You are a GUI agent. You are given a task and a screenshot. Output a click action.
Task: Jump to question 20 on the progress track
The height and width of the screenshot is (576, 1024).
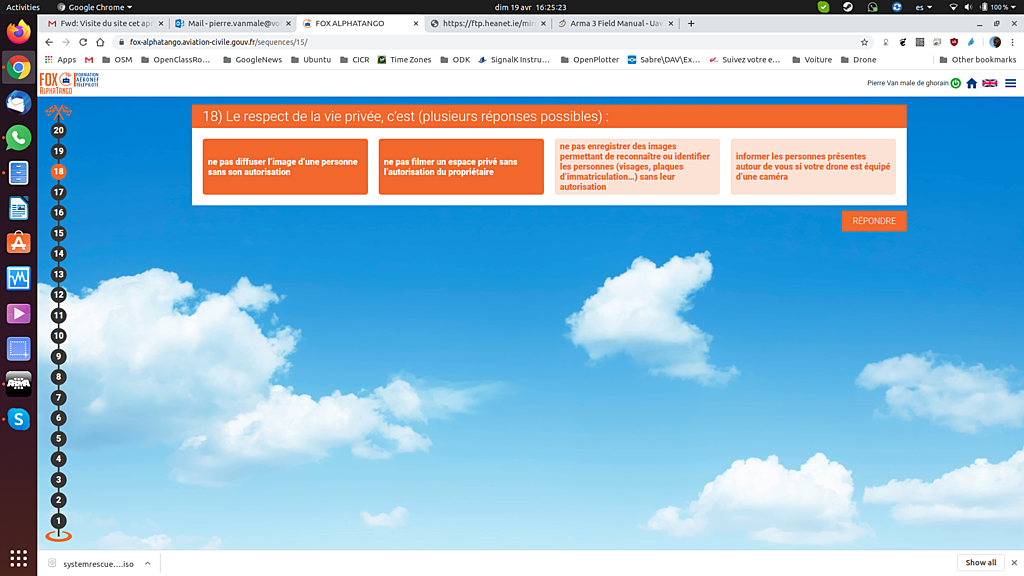pyautogui.click(x=59, y=130)
